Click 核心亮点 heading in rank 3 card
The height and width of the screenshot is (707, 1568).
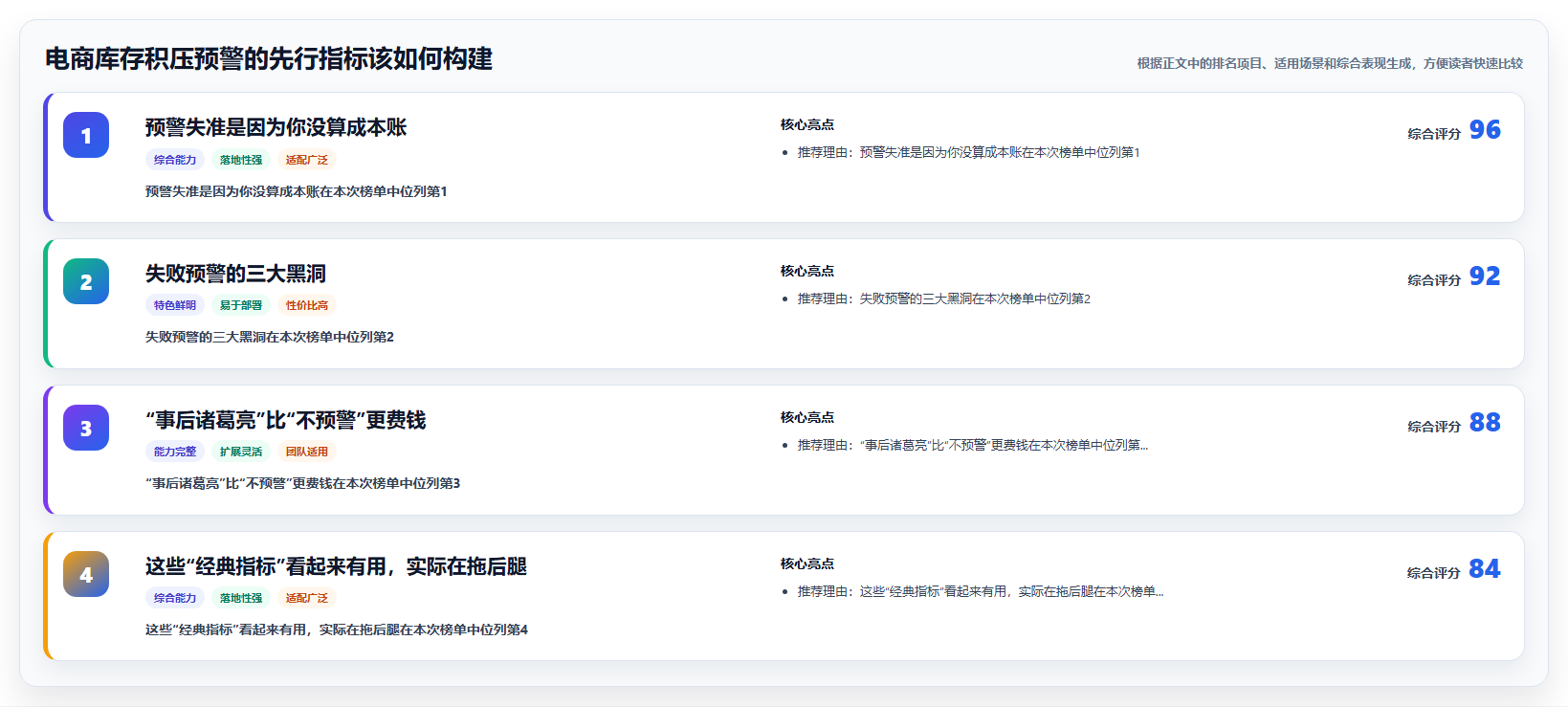click(x=807, y=417)
